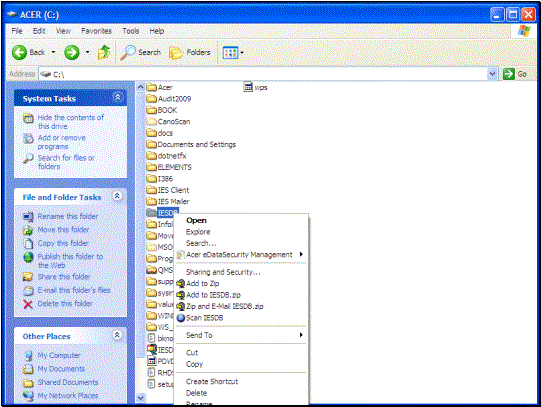Click Share this folder task
The width and height of the screenshot is (541, 407).
click(x=64, y=277)
